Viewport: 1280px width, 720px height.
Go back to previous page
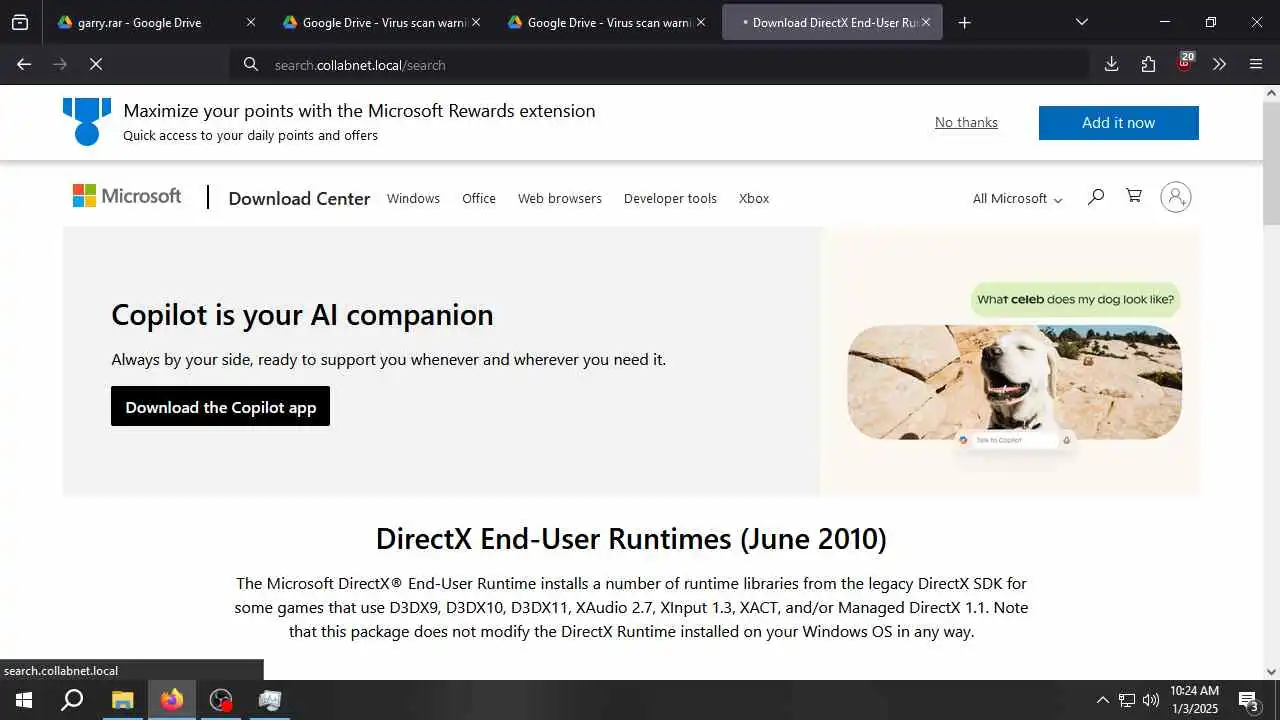click(24, 64)
